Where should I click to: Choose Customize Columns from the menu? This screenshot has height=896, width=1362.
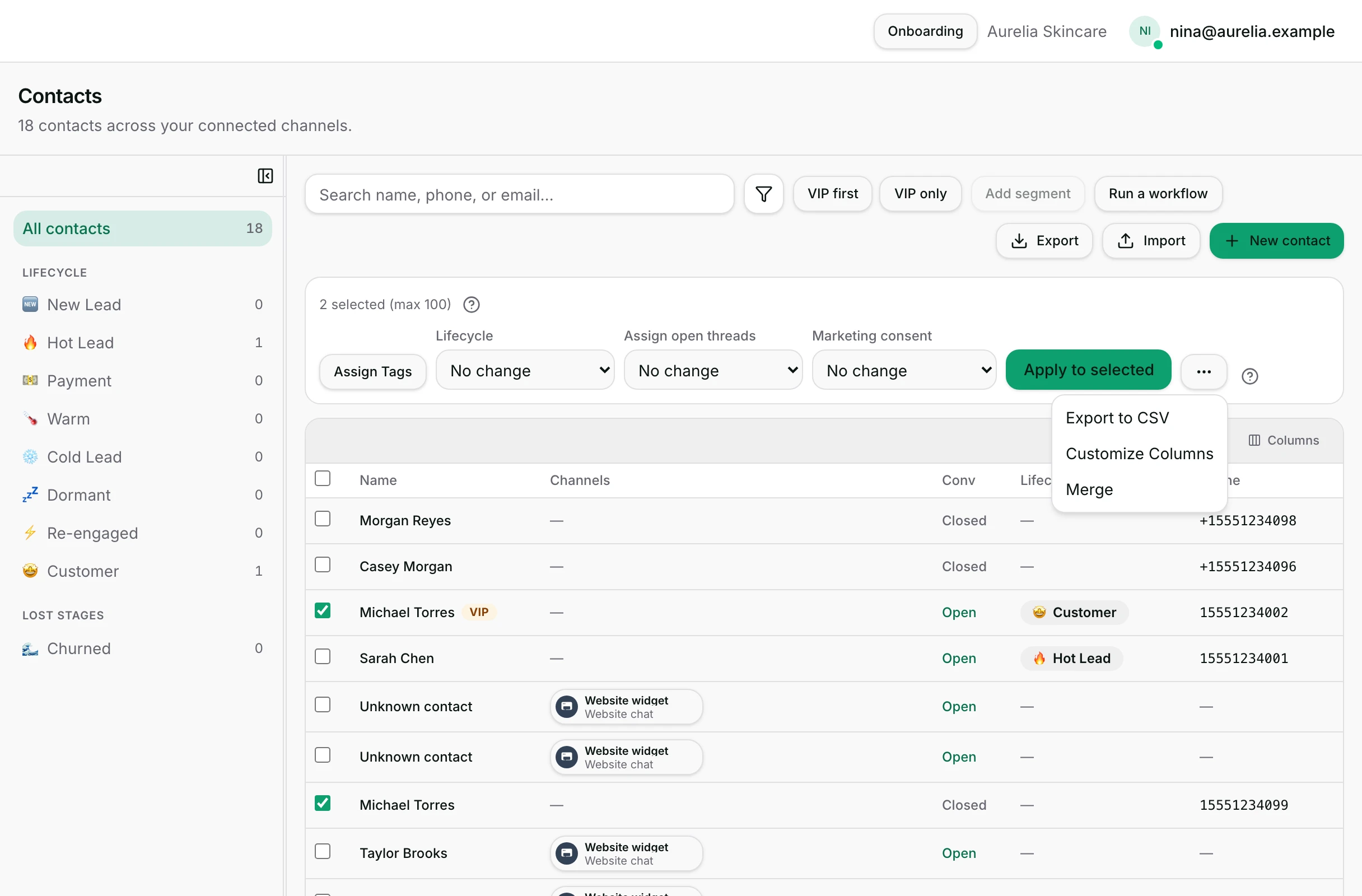pos(1139,454)
